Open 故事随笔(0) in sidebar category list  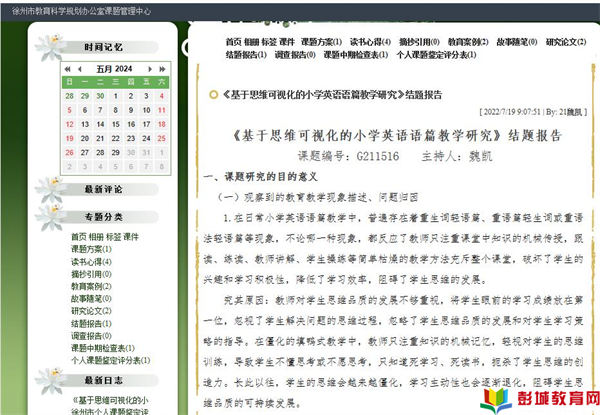tap(91, 298)
